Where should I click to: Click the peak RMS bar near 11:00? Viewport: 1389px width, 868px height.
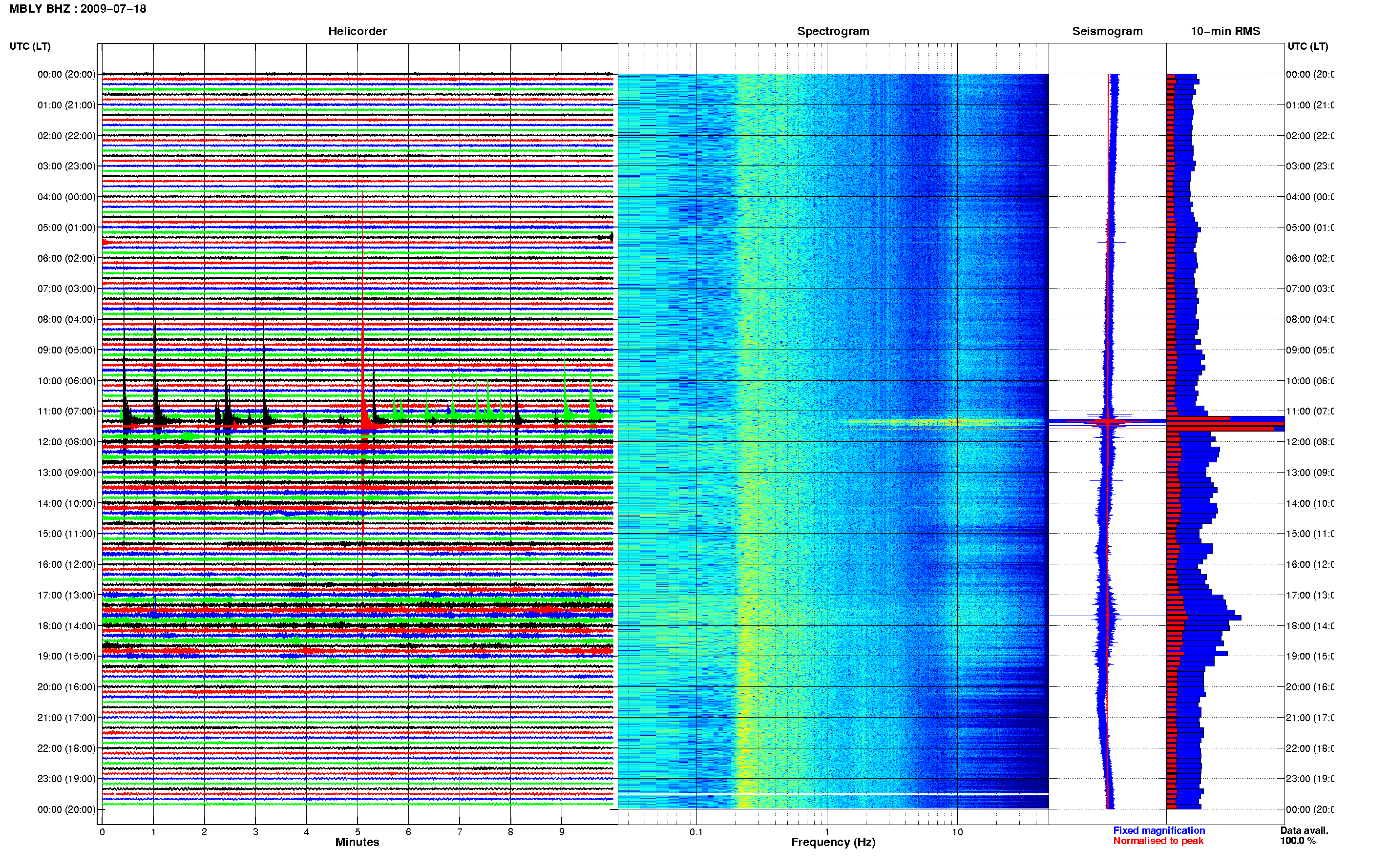tap(1225, 424)
